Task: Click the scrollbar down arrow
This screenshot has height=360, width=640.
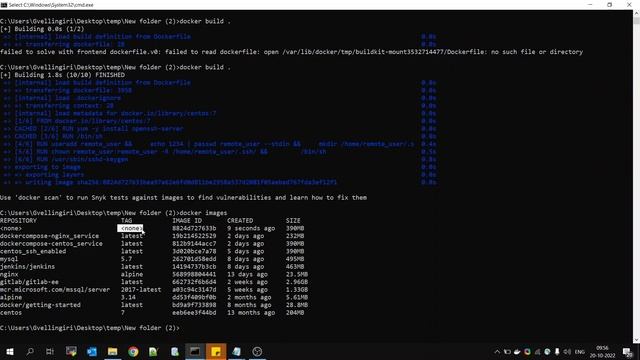Action: pos(636,339)
